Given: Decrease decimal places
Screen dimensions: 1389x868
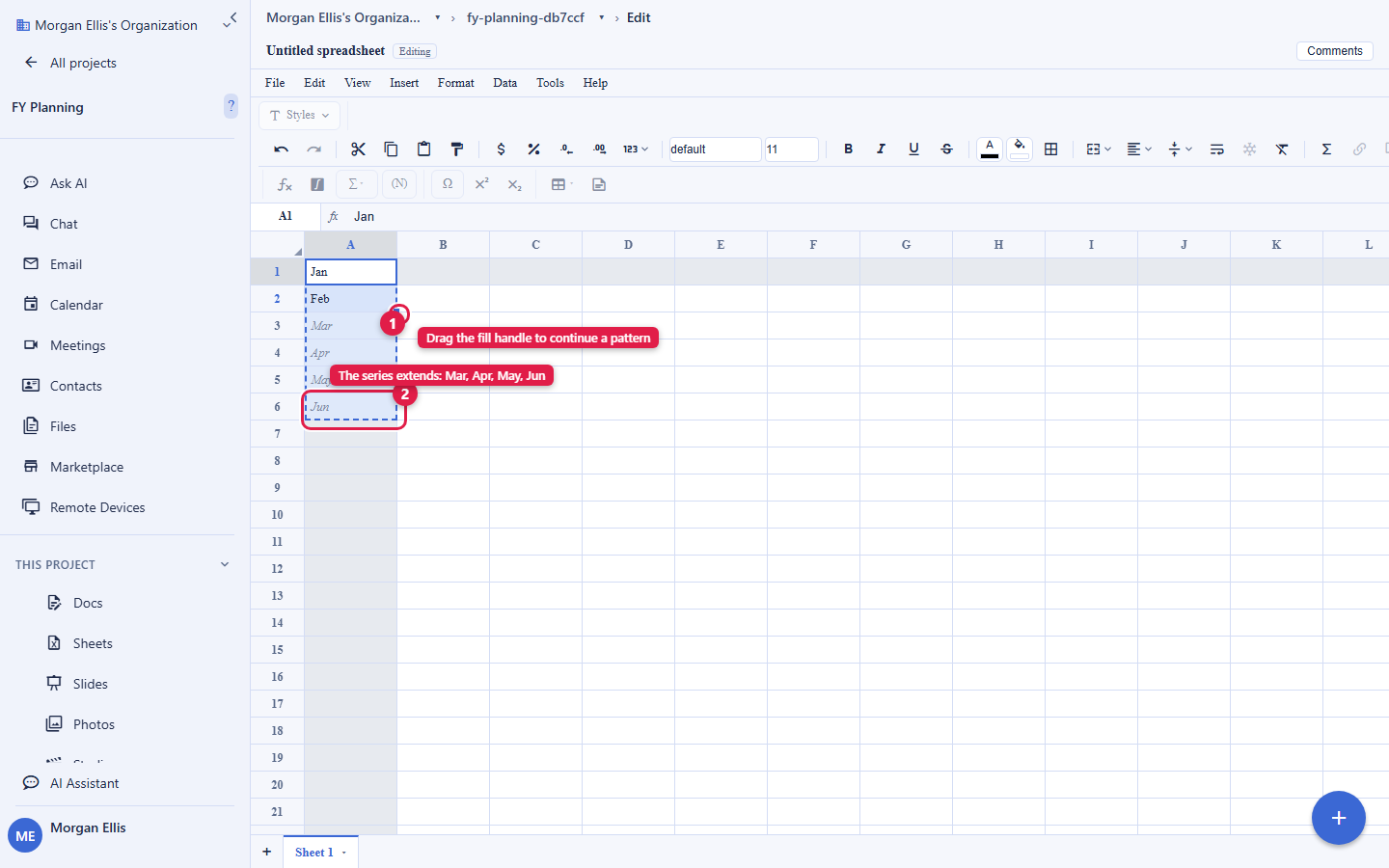Looking at the screenshot, I should click(x=566, y=149).
